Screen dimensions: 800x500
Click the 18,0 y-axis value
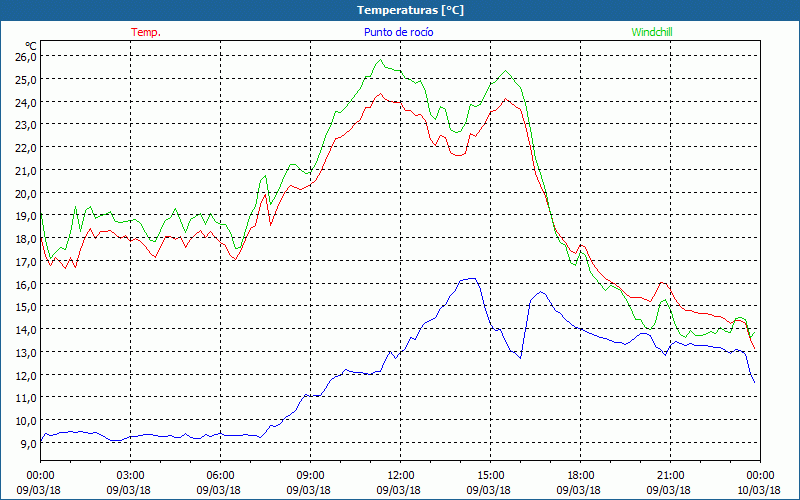(26, 238)
